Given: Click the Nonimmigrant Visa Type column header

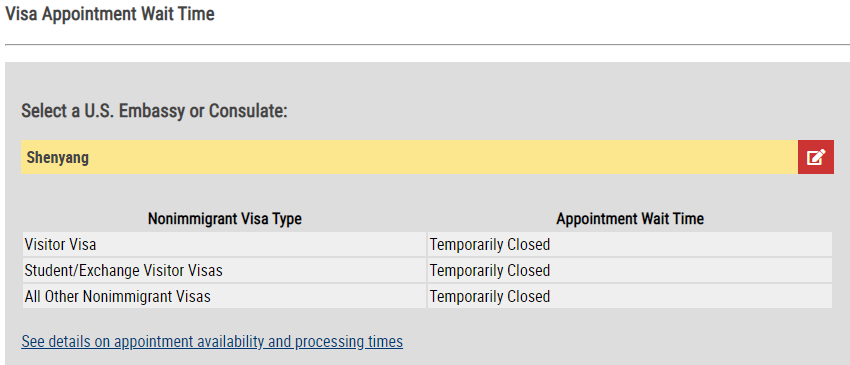Looking at the screenshot, I should tap(225, 219).
